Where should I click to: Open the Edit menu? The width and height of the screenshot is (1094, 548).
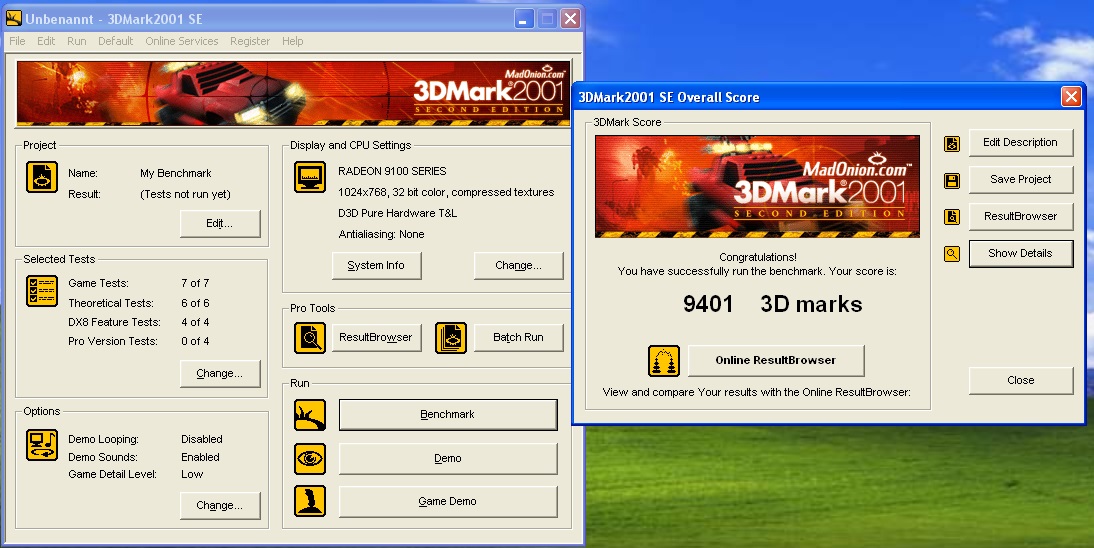[46, 41]
